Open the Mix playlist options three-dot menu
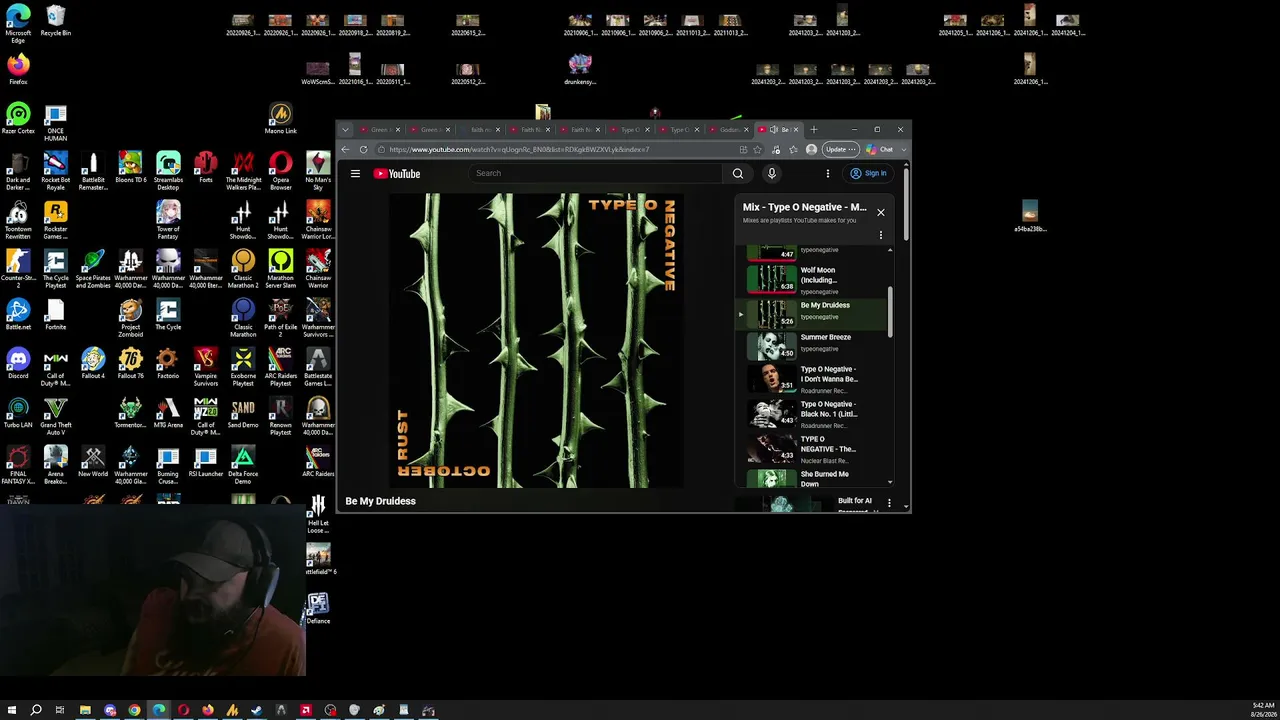This screenshot has height=720, width=1280. pos(881,236)
